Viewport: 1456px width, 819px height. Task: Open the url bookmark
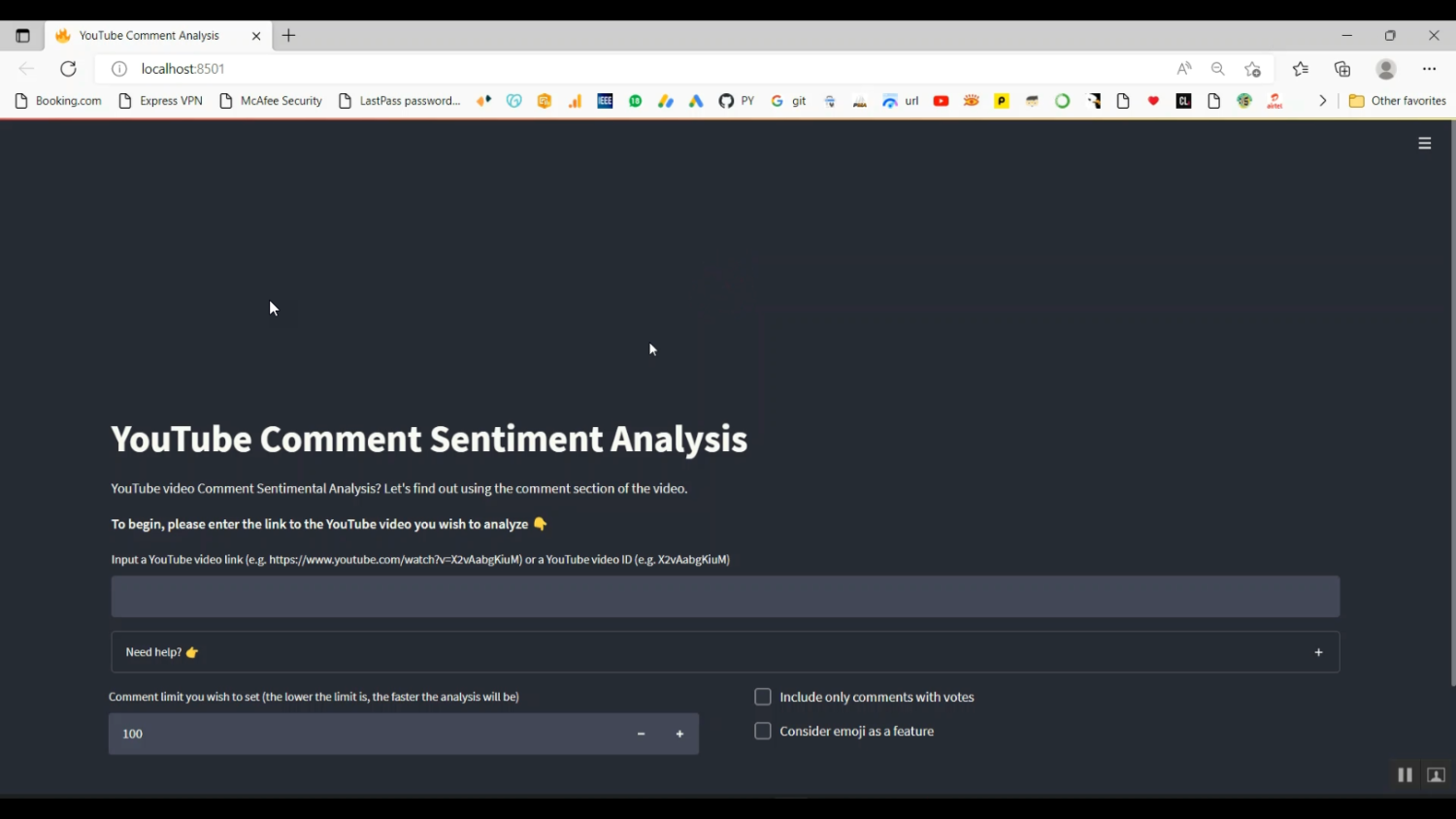pyautogui.click(x=901, y=101)
